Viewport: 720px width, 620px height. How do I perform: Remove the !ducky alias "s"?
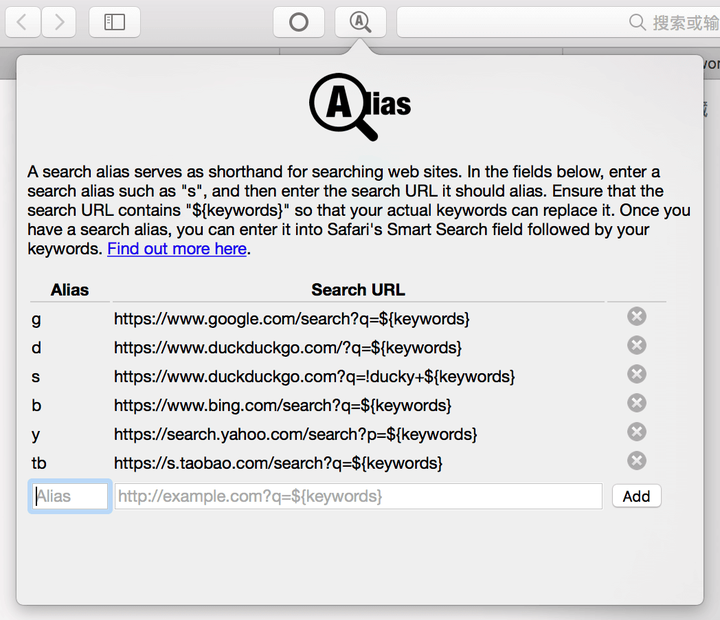637,374
